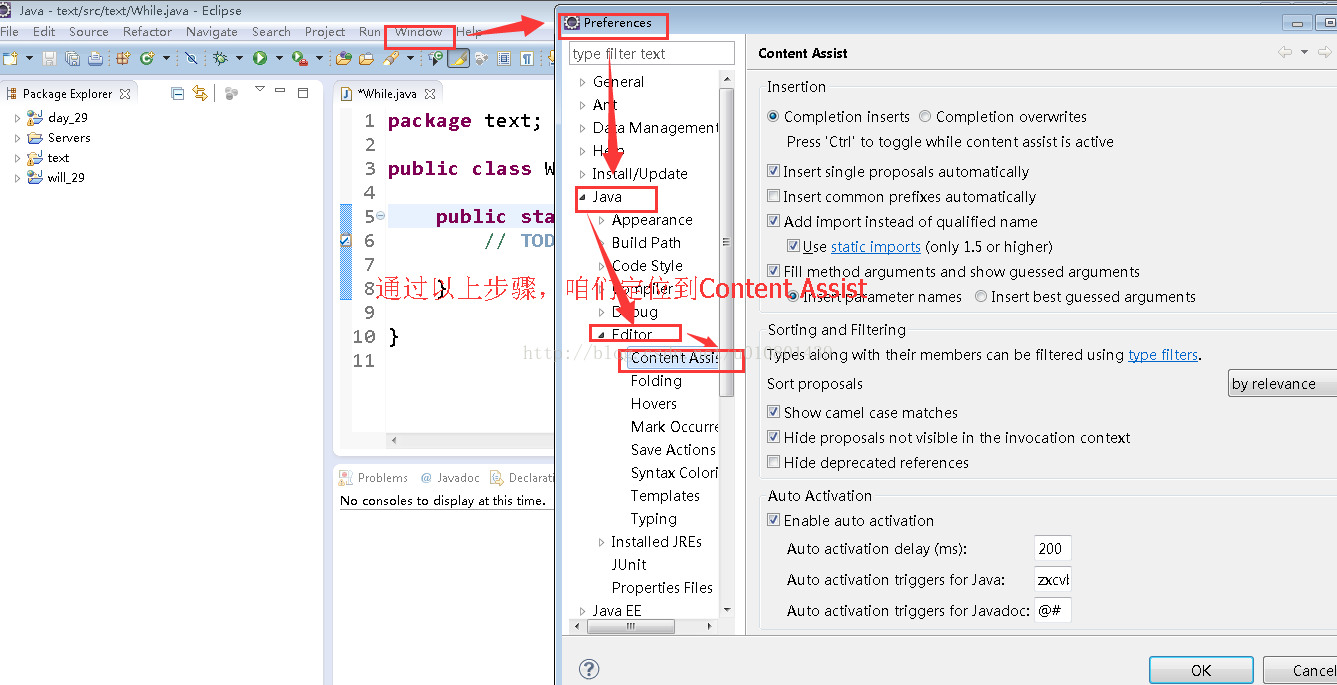The image size is (1337, 685).
Task: Click the New Java Class icon
Action: click(x=147, y=58)
